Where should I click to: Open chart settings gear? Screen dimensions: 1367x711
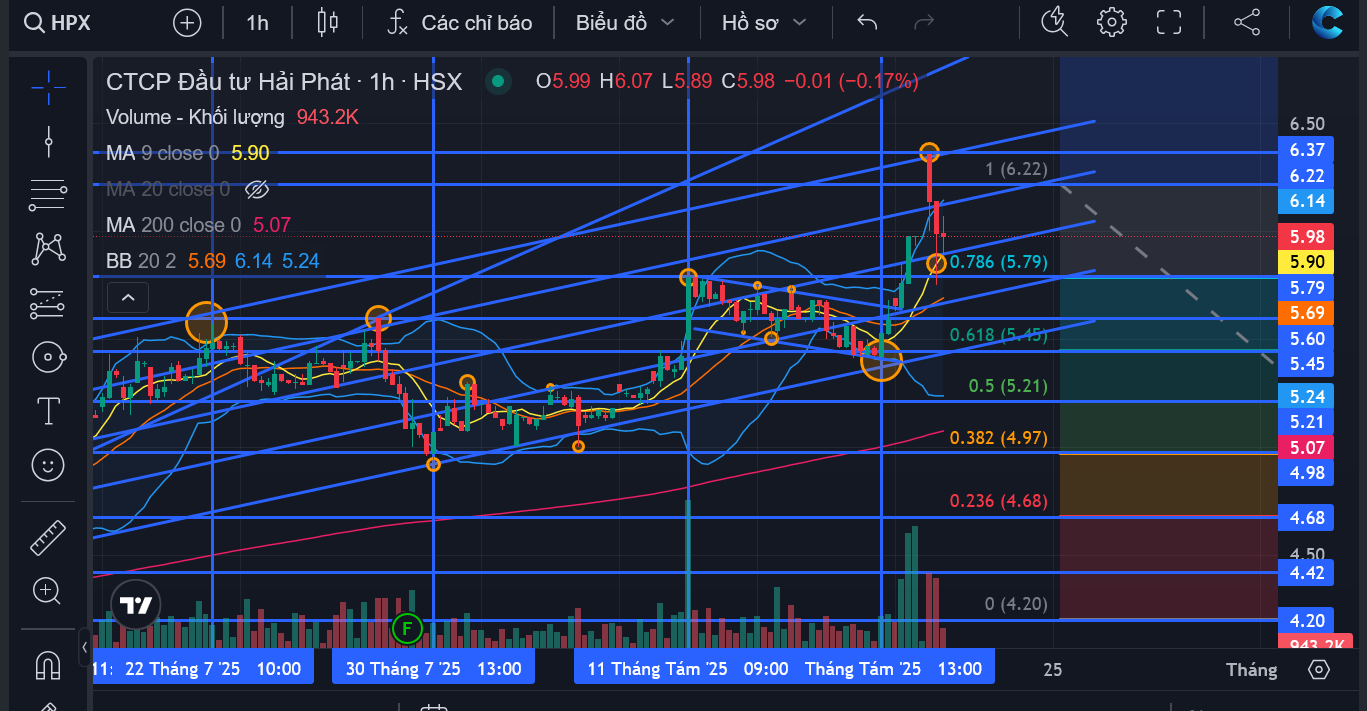[1111, 22]
